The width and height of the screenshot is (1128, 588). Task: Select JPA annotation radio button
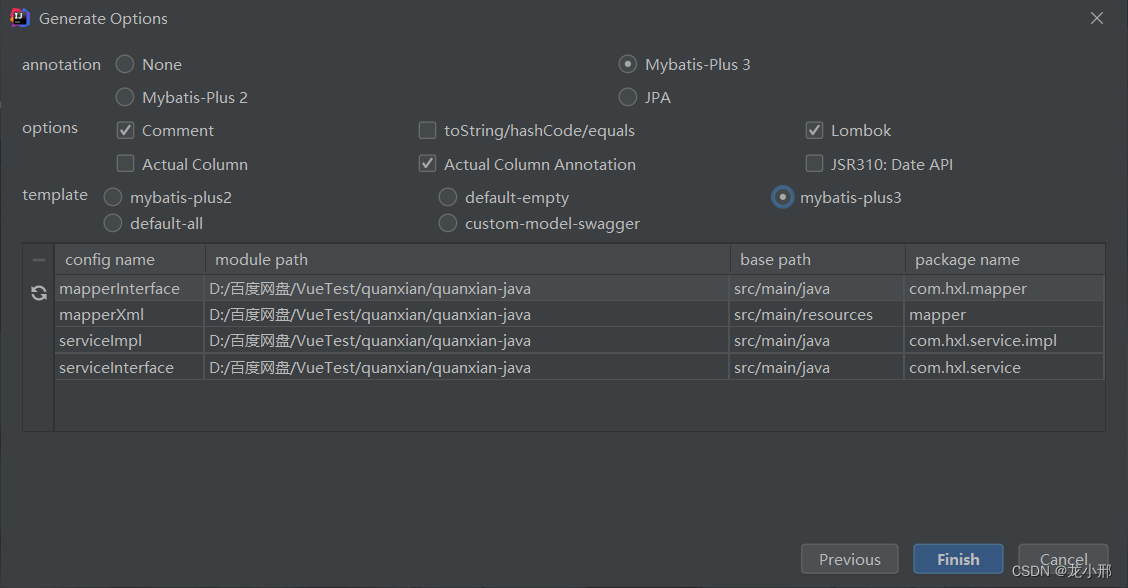tap(627, 97)
